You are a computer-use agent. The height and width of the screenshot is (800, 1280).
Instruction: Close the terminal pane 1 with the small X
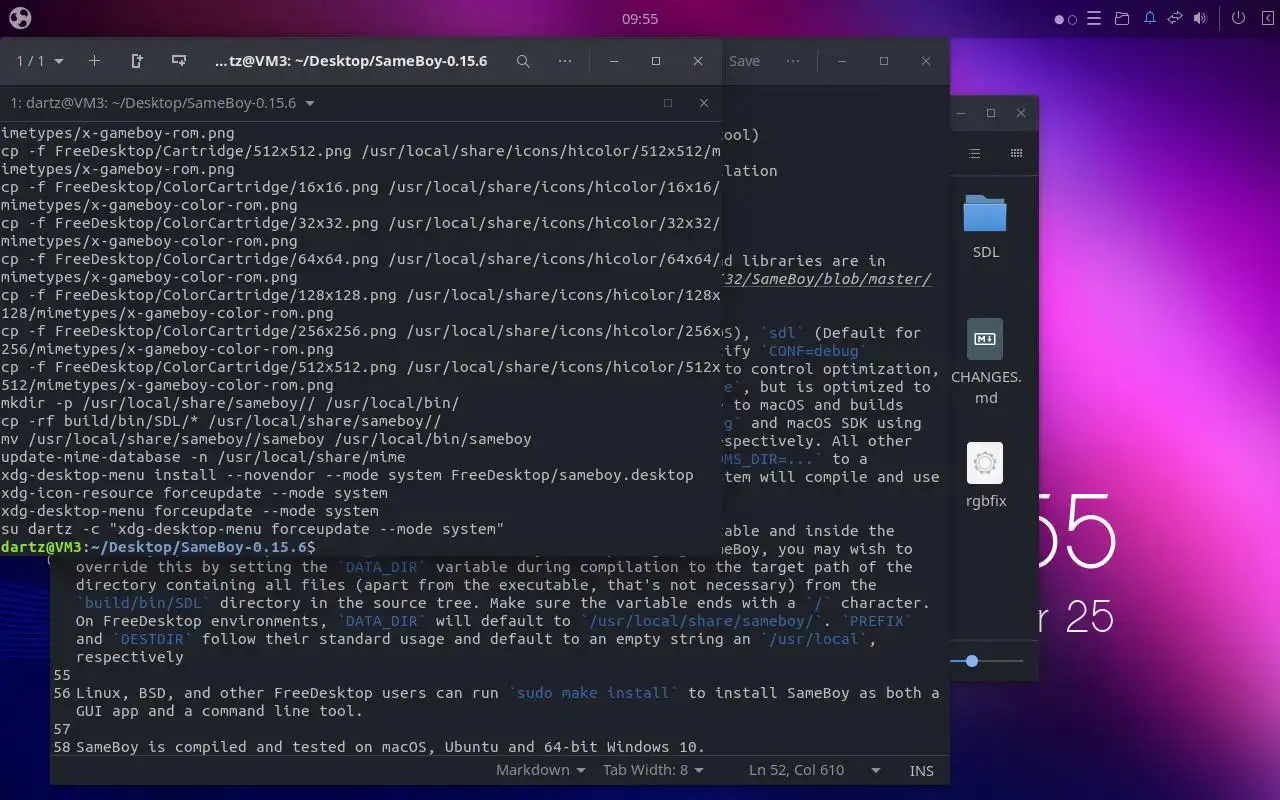[704, 103]
